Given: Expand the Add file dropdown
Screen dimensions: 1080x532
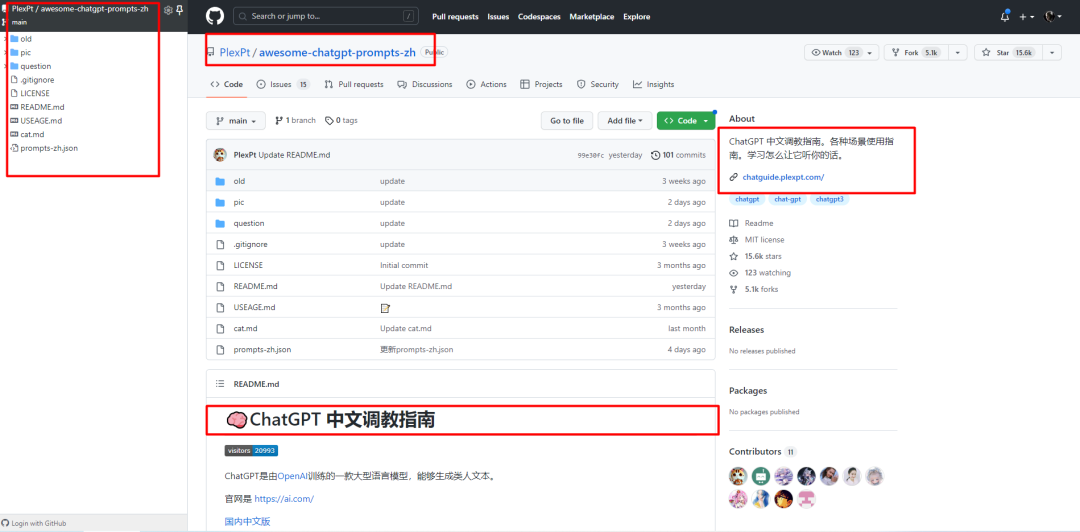Looking at the screenshot, I should (x=625, y=121).
